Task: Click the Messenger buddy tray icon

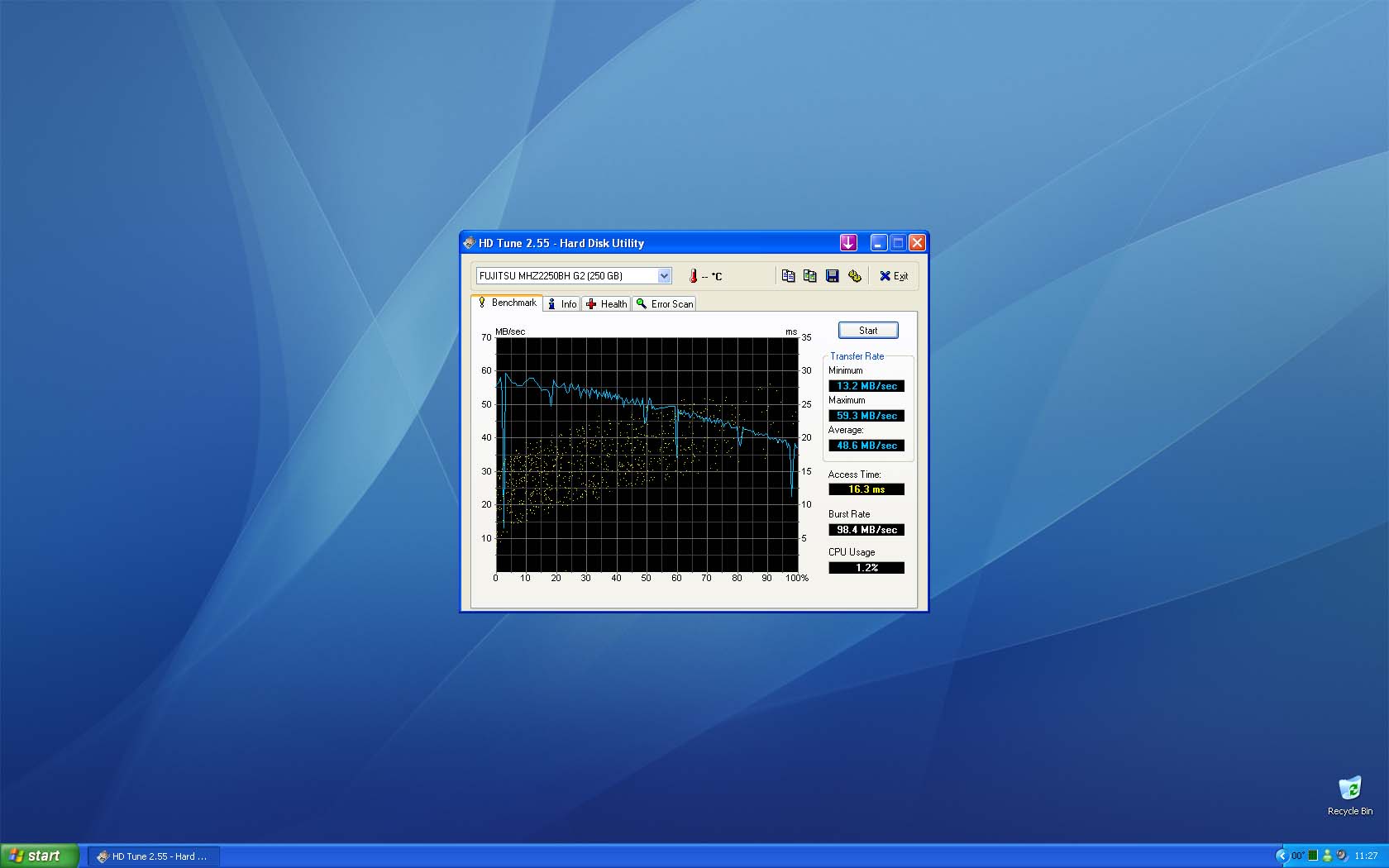Action: click(x=1327, y=856)
